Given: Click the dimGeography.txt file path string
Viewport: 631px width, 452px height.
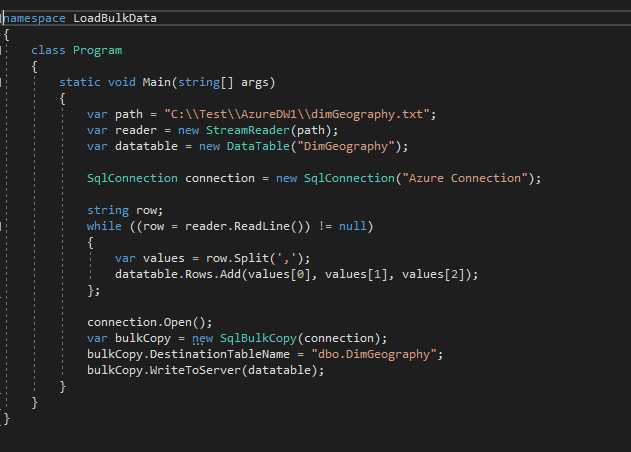Looking at the screenshot, I should 297,114.
